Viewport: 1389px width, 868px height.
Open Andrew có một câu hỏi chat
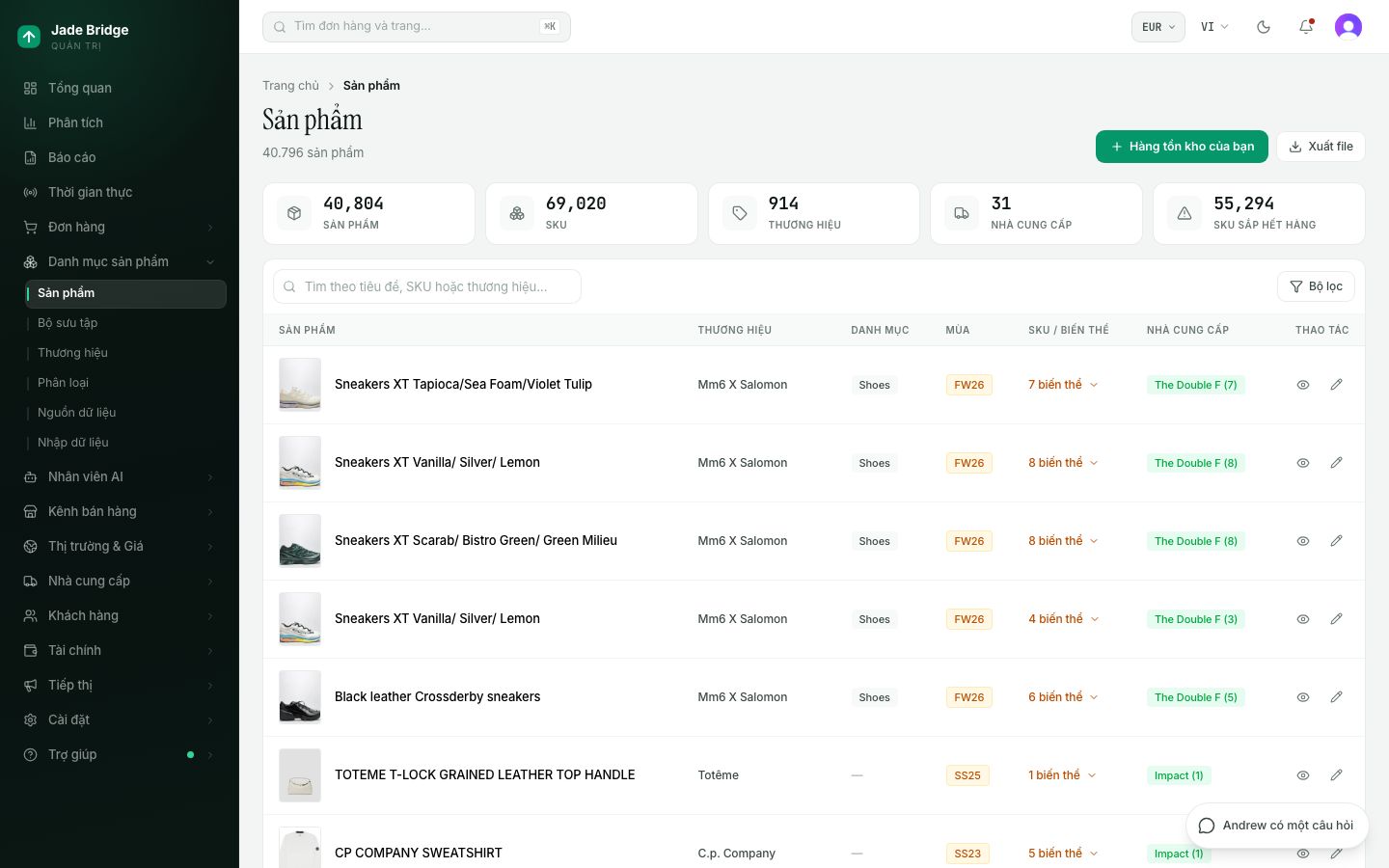(1277, 826)
